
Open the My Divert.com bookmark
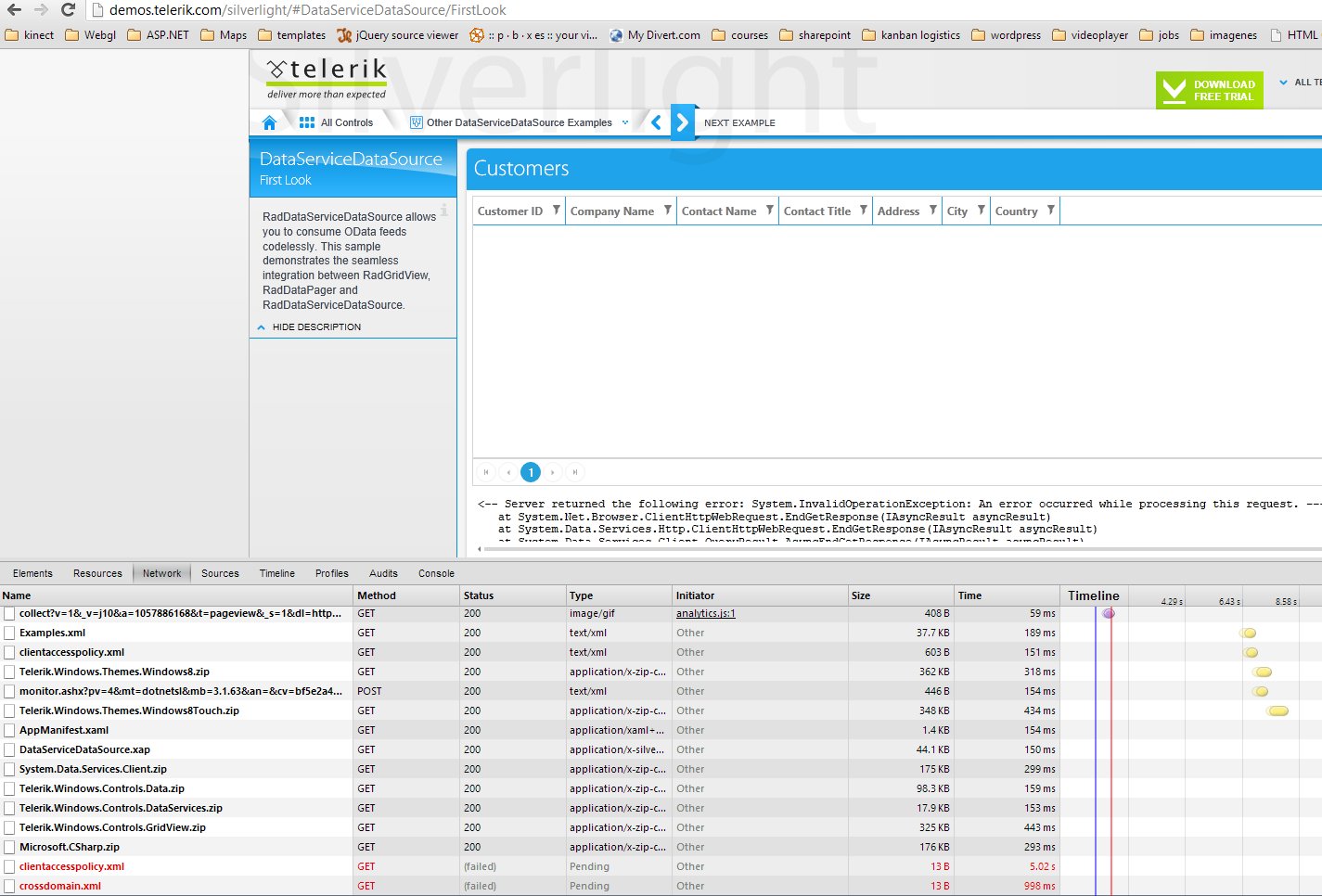655,35
